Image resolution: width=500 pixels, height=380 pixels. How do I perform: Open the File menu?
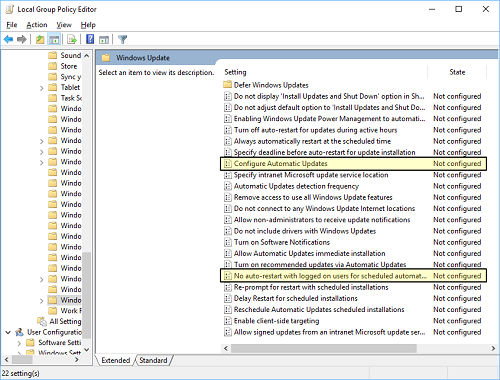12,25
